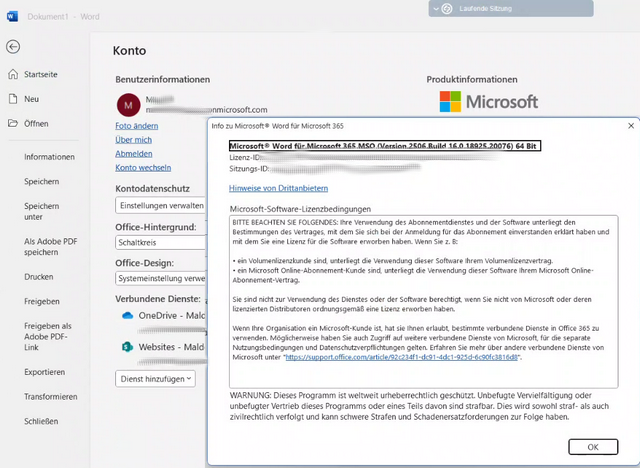
Task: Click the Volumenlizenzkunde bullet line
Action: [x=393, y=260]
